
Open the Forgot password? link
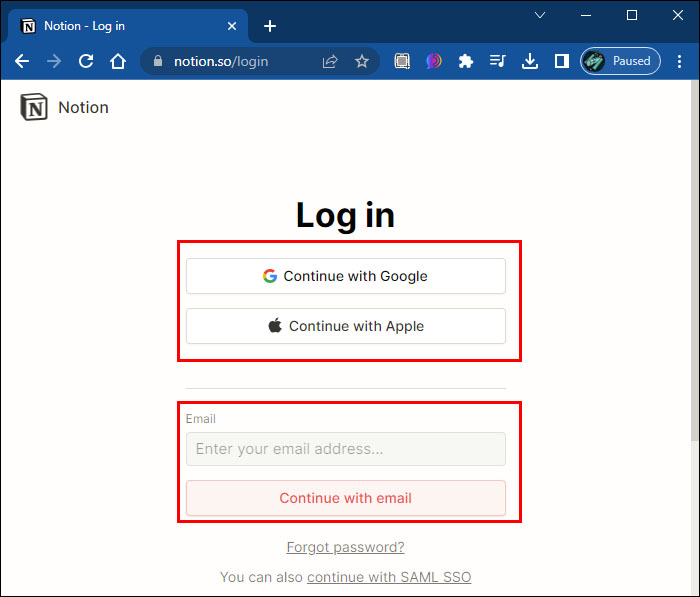point(346,547)
